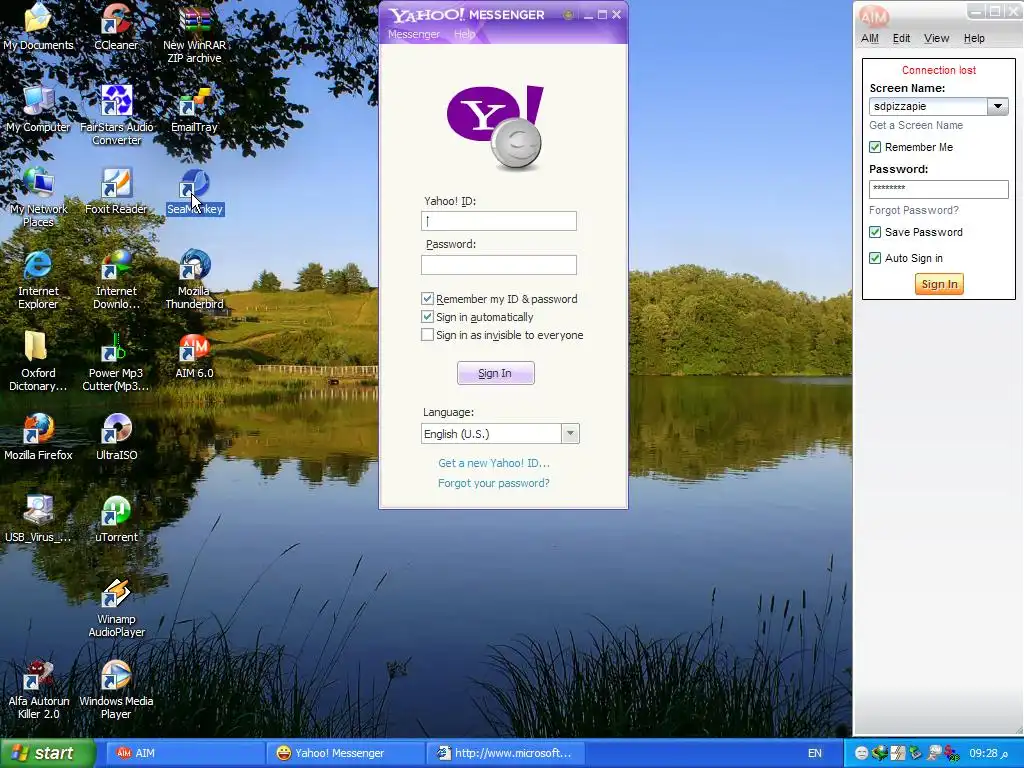
Task: Select the Mozilla Thunderbird shortcut
Action: (195, 279)
